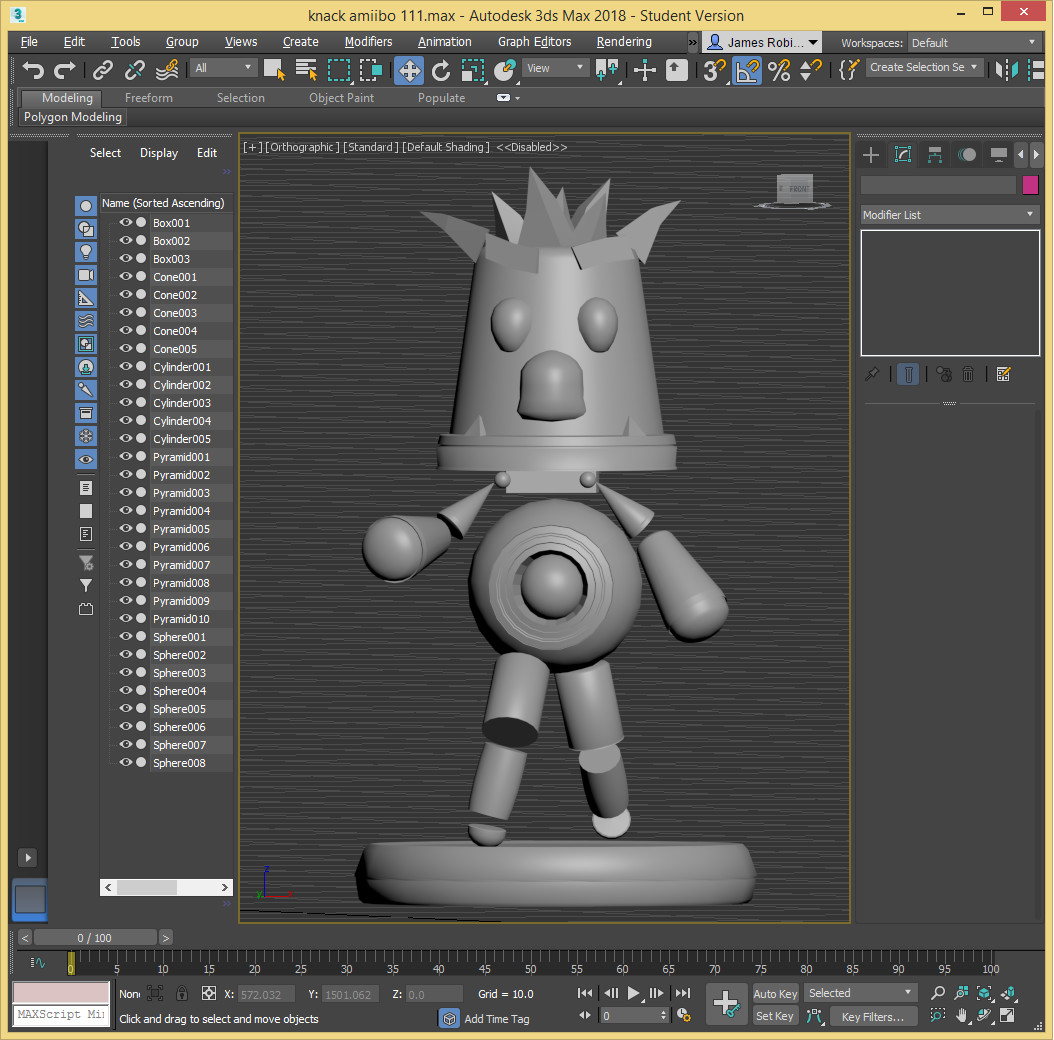Open the Select Object tool
The image size is (1054, 1040).
[x=273, y=71]
